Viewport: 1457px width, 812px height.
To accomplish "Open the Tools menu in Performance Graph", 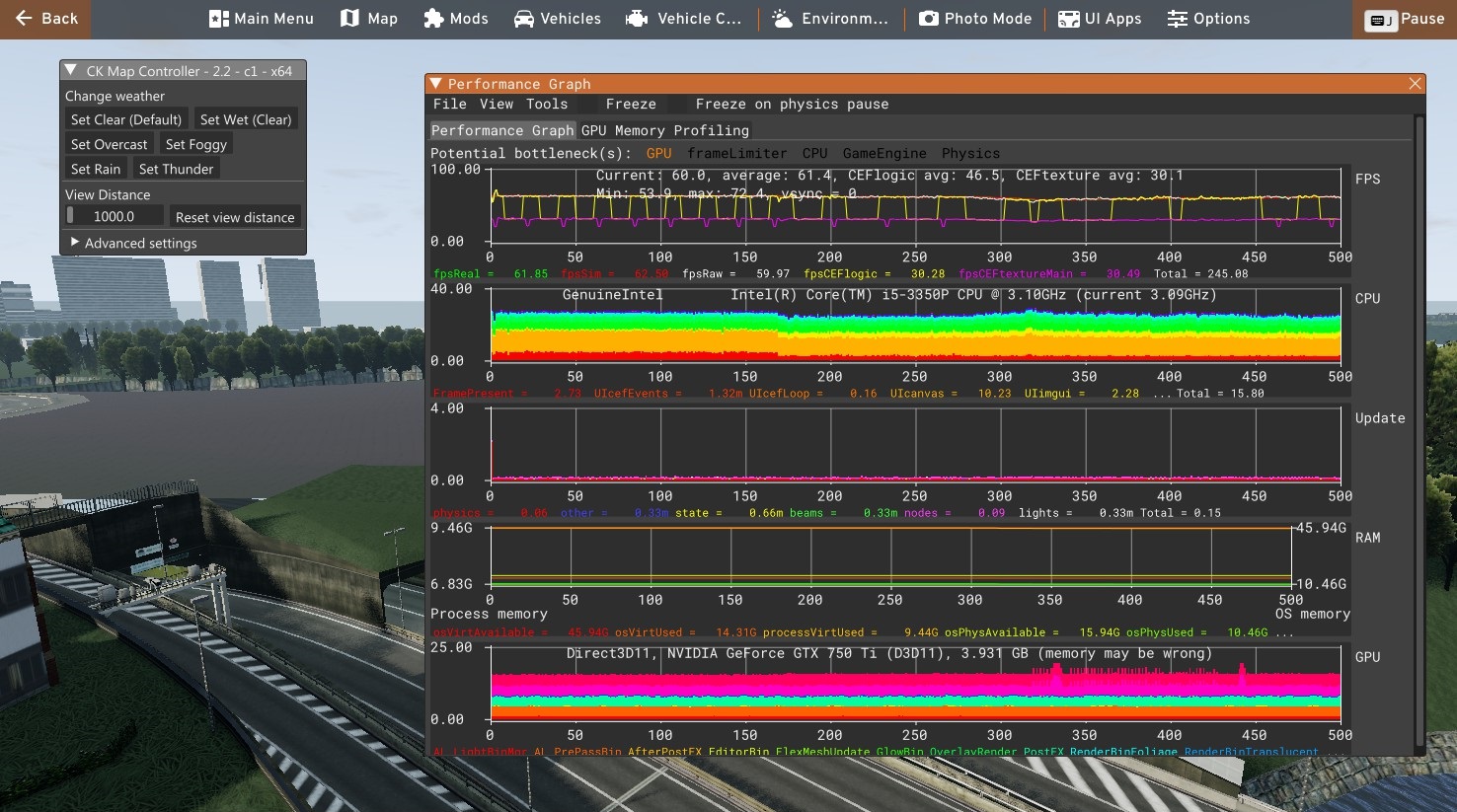I will (547, 105).
